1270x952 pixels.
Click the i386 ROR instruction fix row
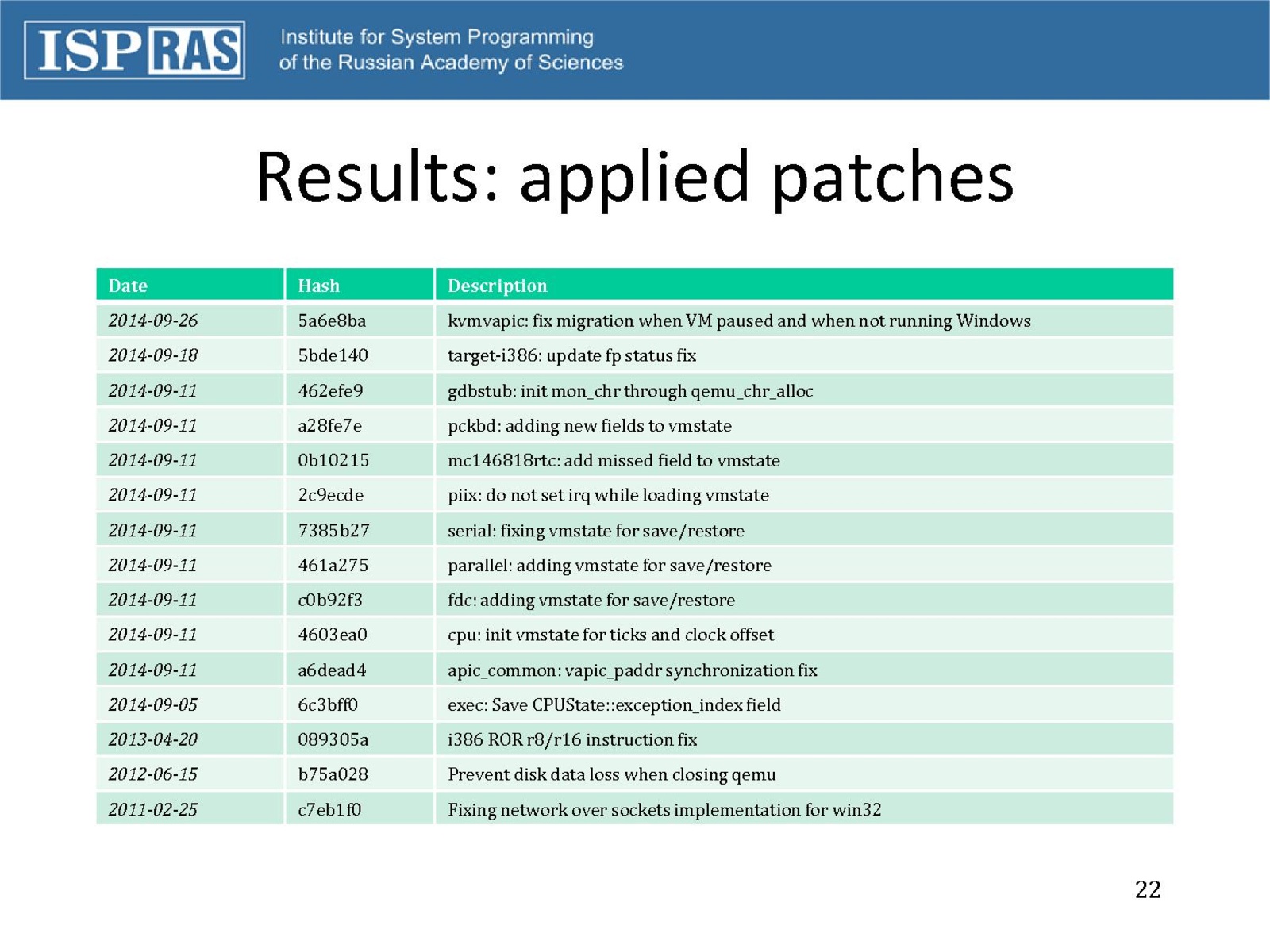point(572,739)
